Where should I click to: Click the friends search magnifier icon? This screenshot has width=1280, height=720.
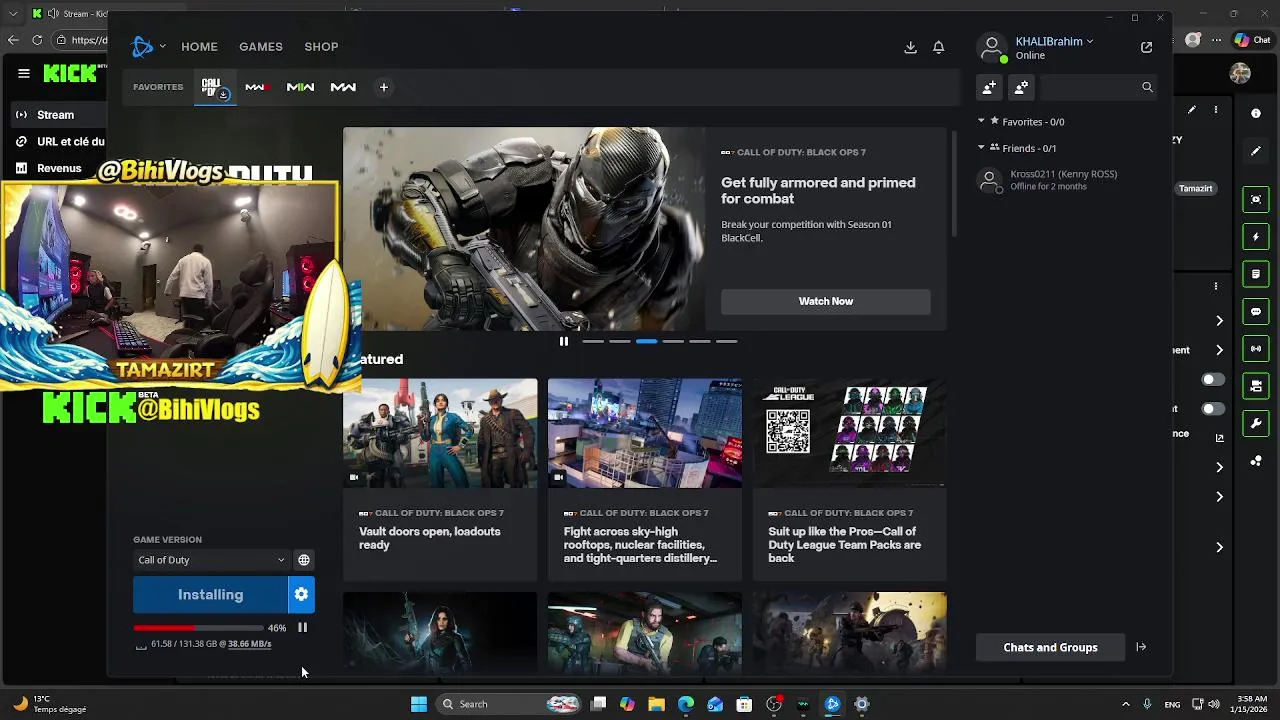[1147, 87]
